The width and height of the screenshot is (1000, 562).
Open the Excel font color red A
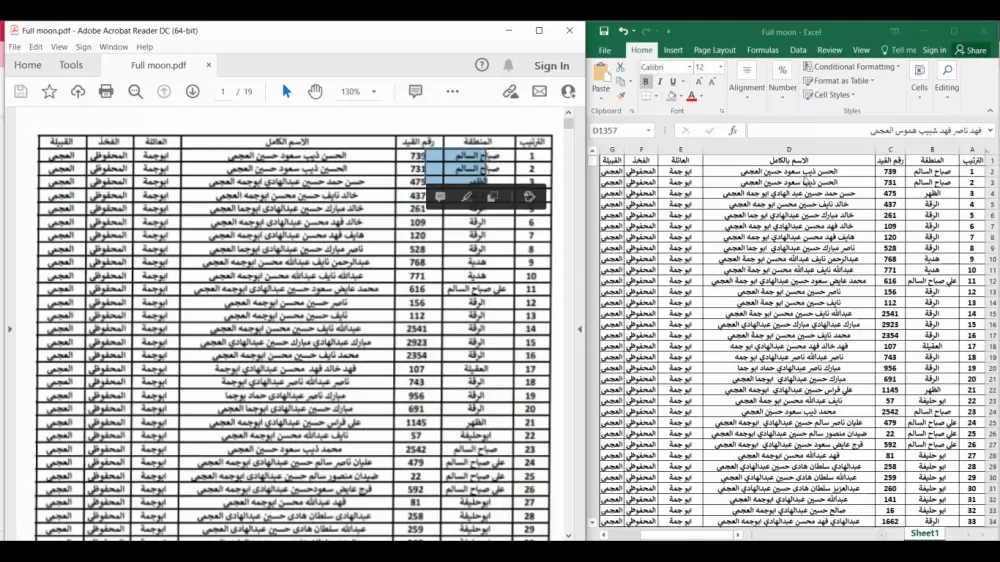point(691,96)
